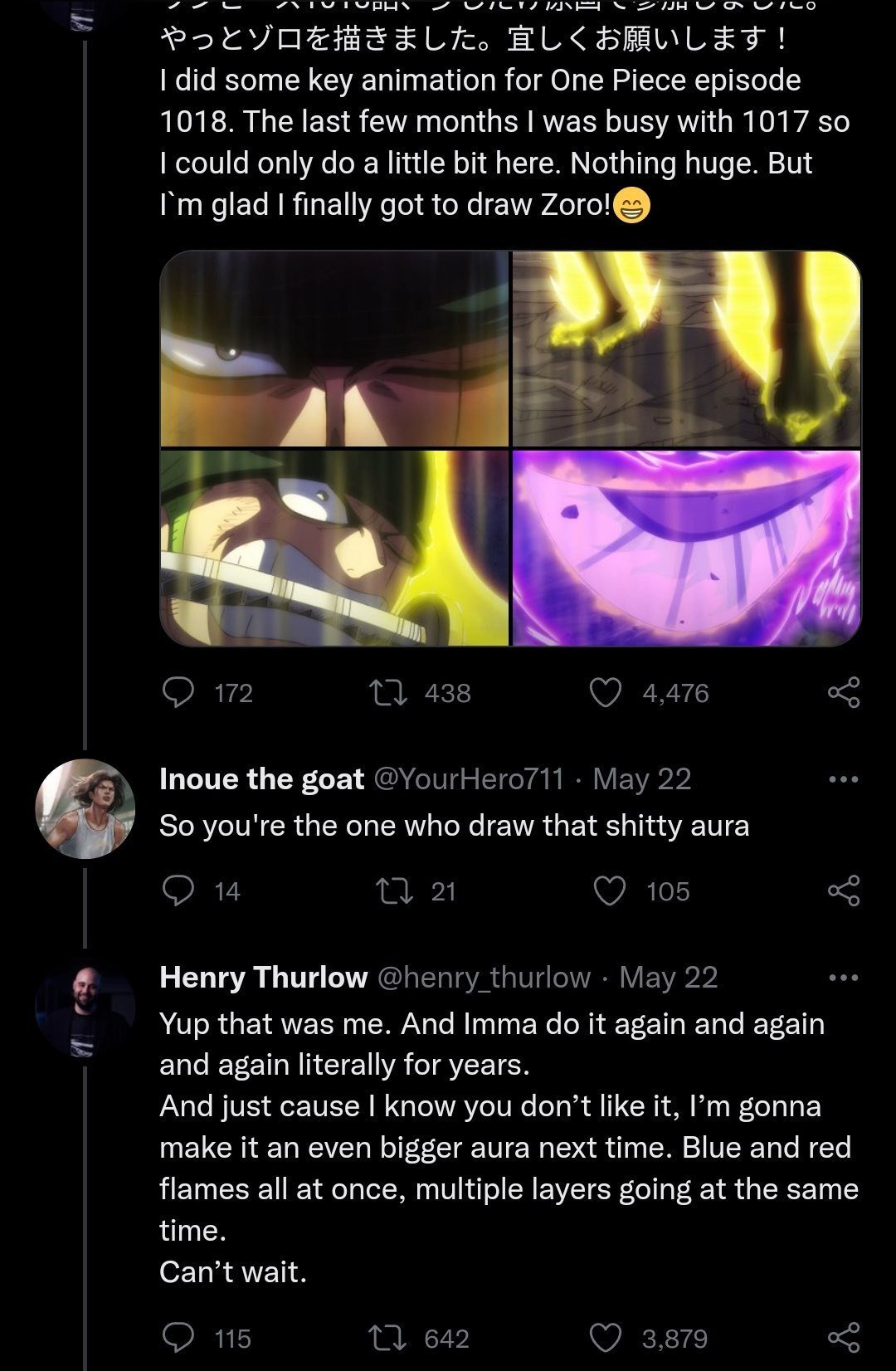This screenshot has width=896, height=1371.
Task: Like Inoue the goat's reply
Action: 610,890
